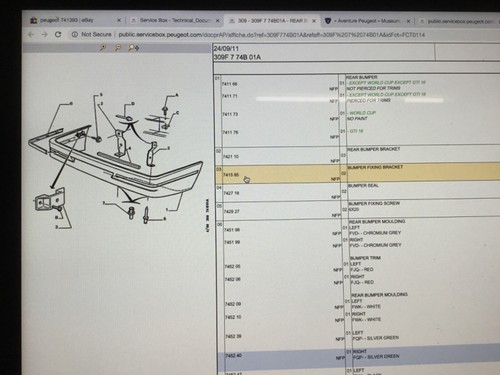Viewport: 500px width, 375px height.
Task: Click the REAR BUMPER heading text
Action: [x=362, y=77]
